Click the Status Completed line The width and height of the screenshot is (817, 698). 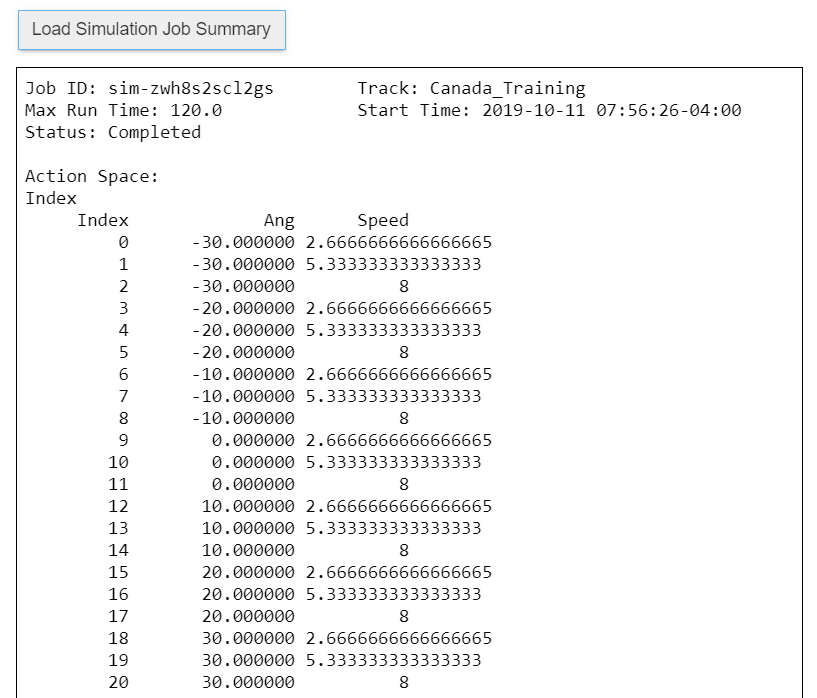(x=113, y=133)
